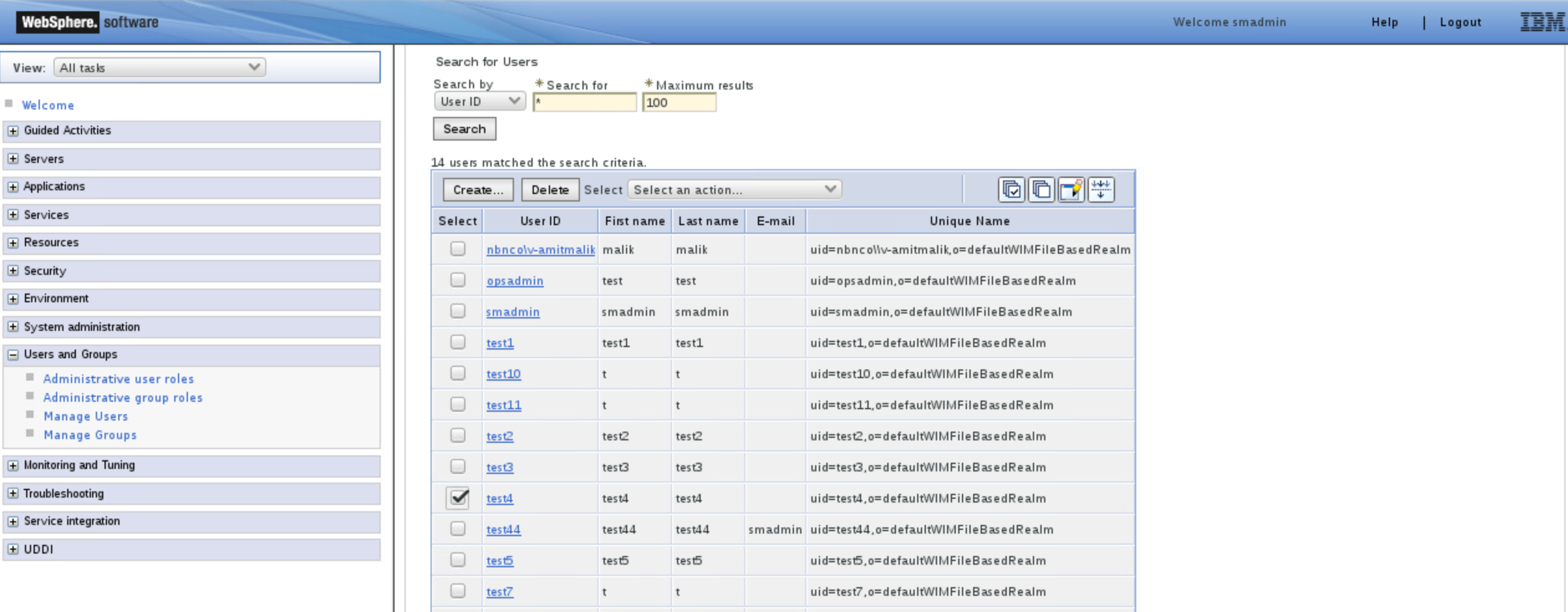Click the Deselect All items icon
This screenshot has height=612, width=1568.
1041,190
